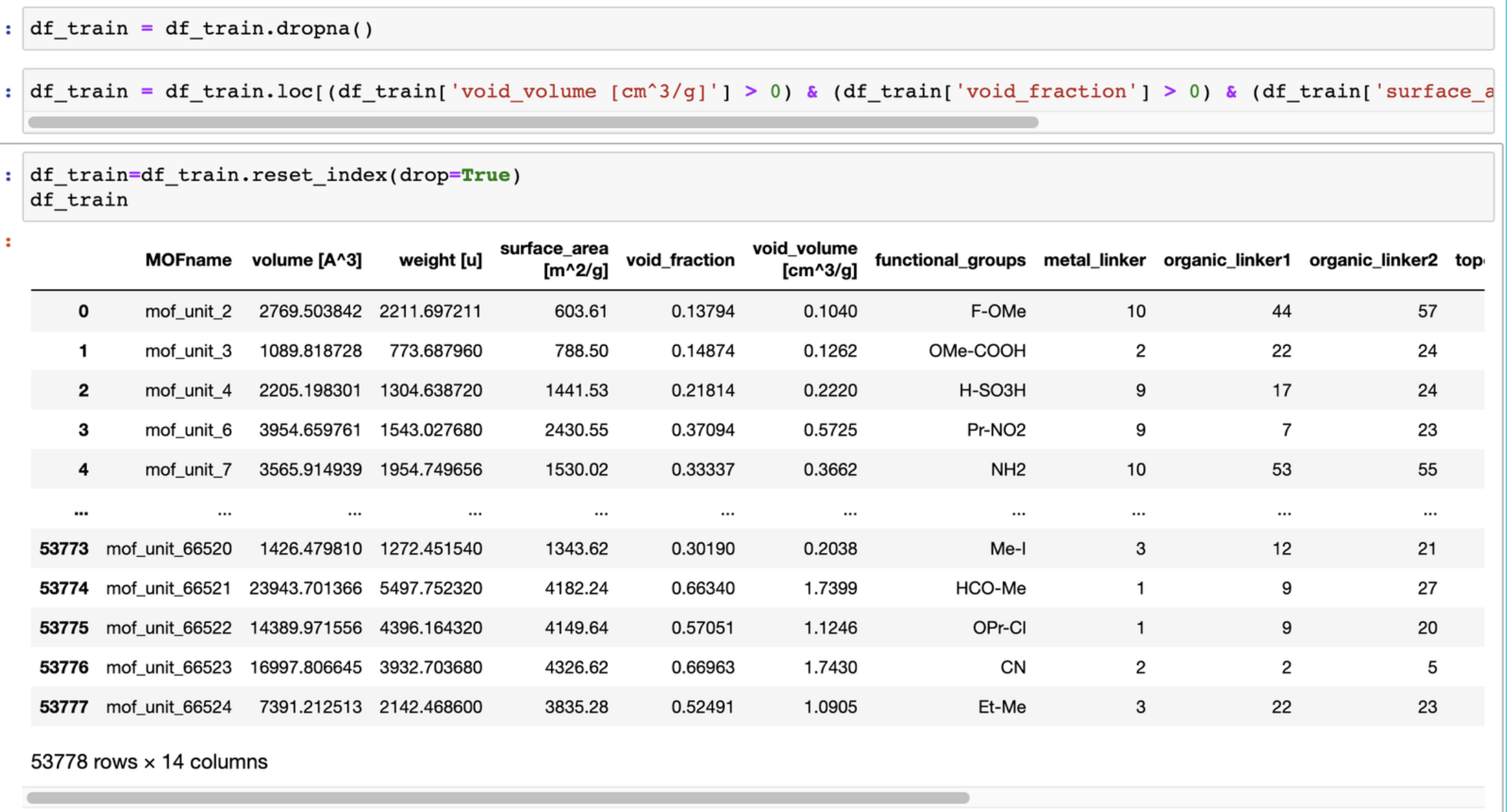Click the void_volume [cm^3/g] column header
The height and width of the screenshot is (812, 1507).
805,260
